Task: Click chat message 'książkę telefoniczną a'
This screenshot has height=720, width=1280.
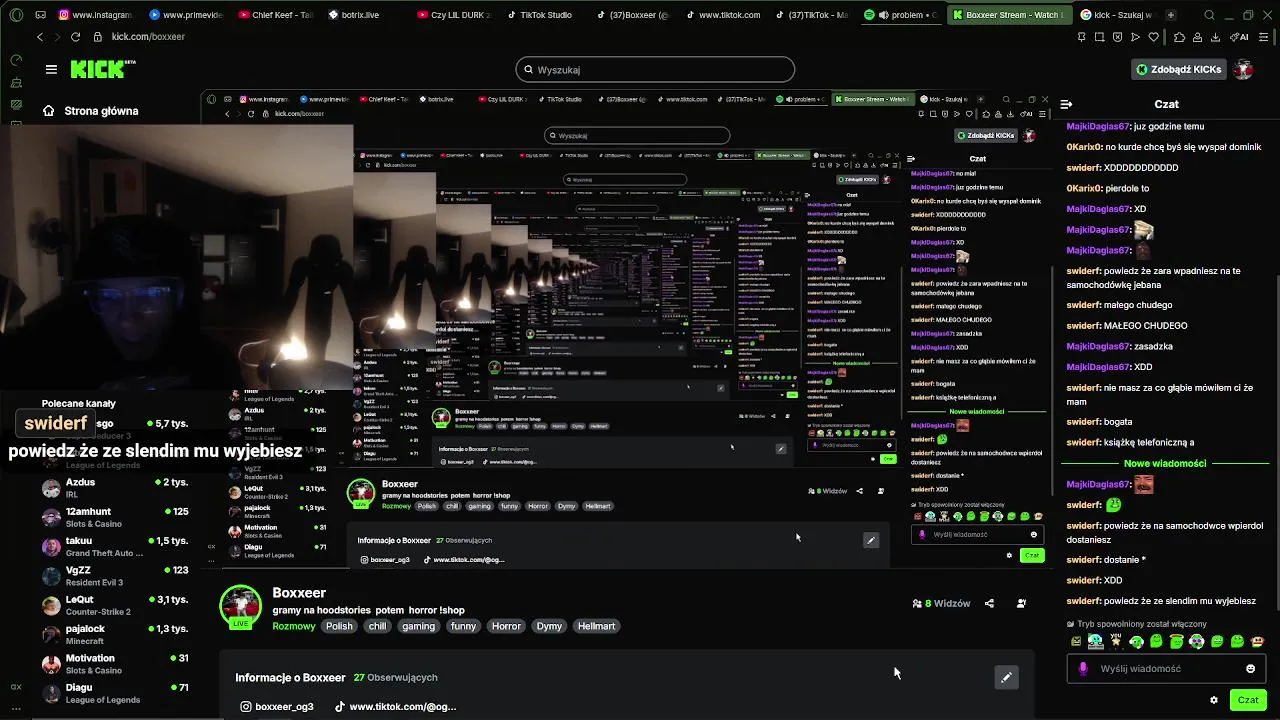Action: click(1148, 443)
